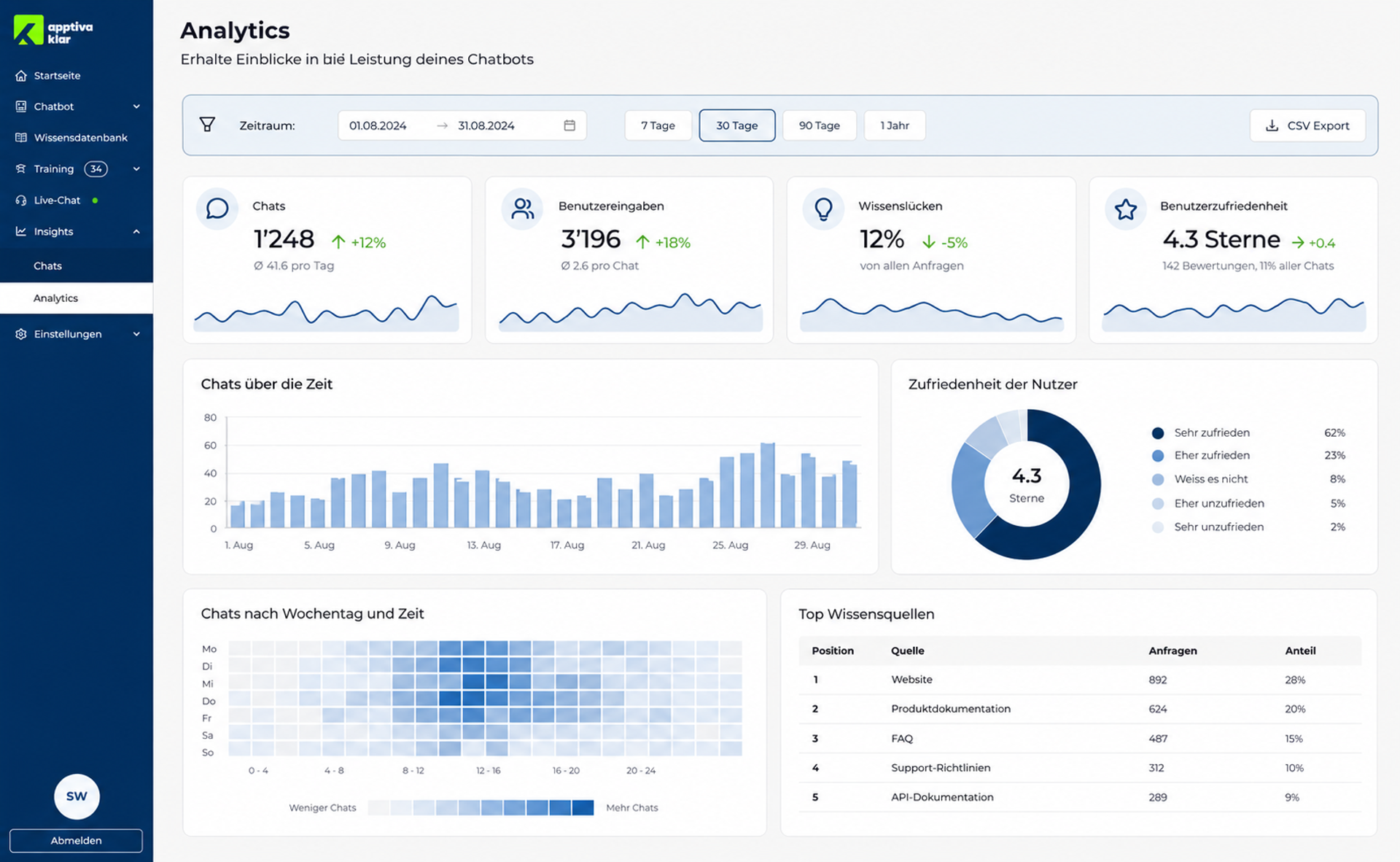Click the Benutzereingaben users icon

(522, 209)
